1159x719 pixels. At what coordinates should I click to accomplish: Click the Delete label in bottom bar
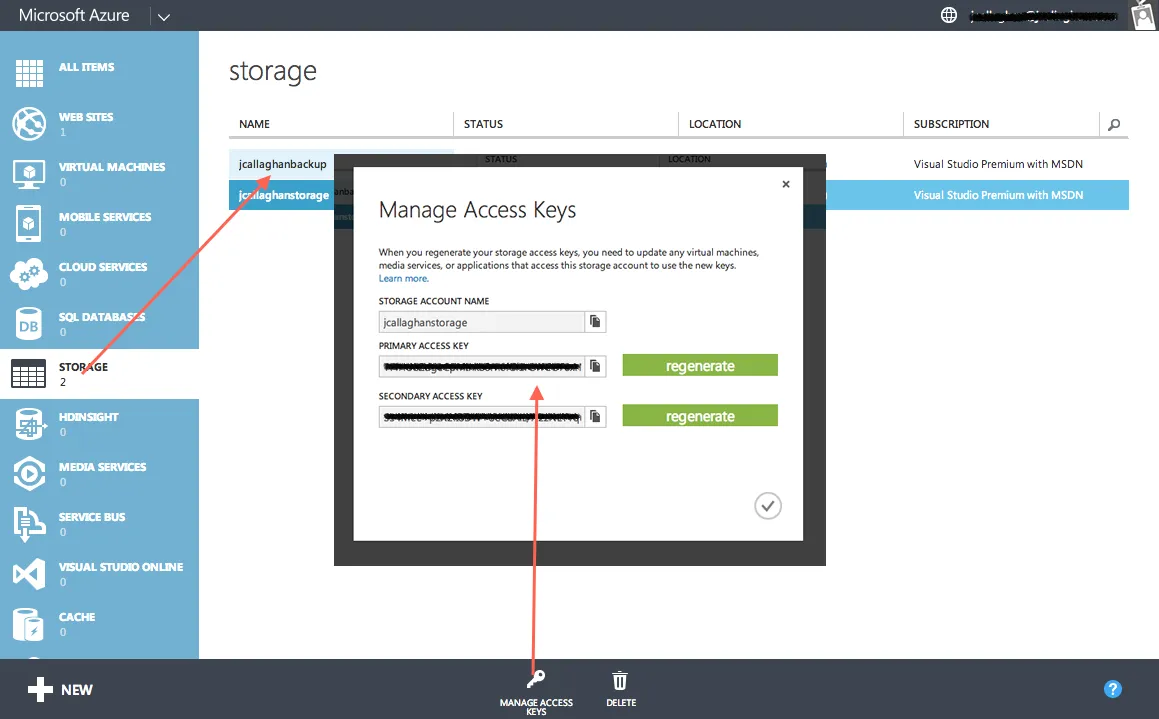click(621, 703)
